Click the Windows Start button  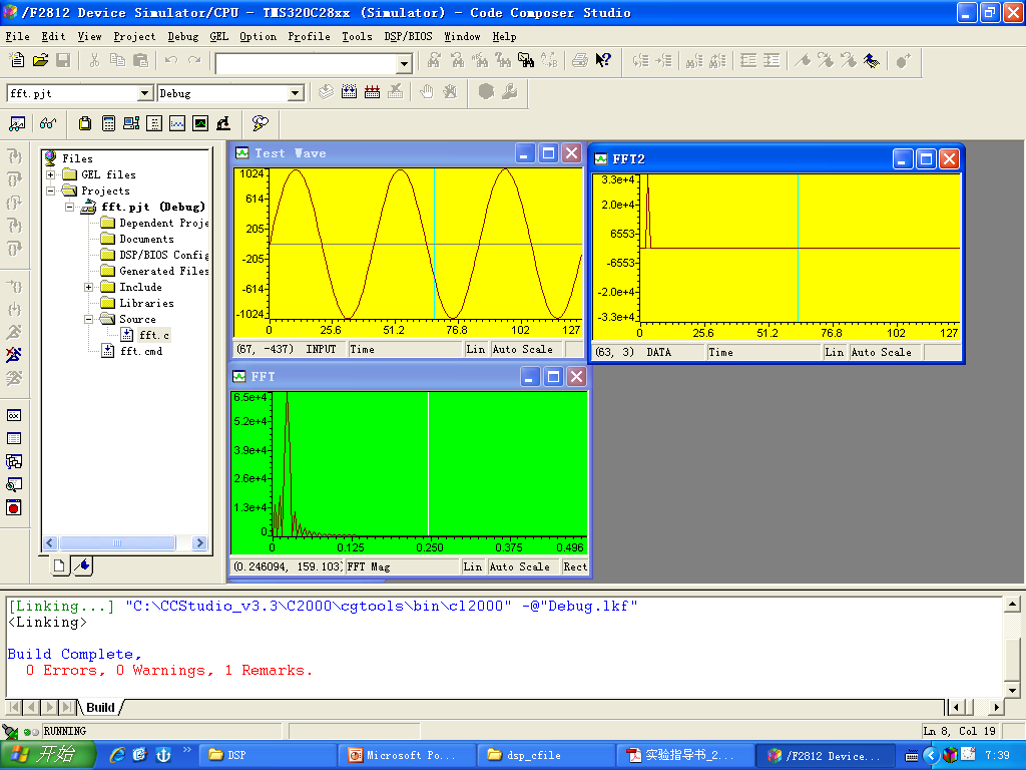coord(47,755)
